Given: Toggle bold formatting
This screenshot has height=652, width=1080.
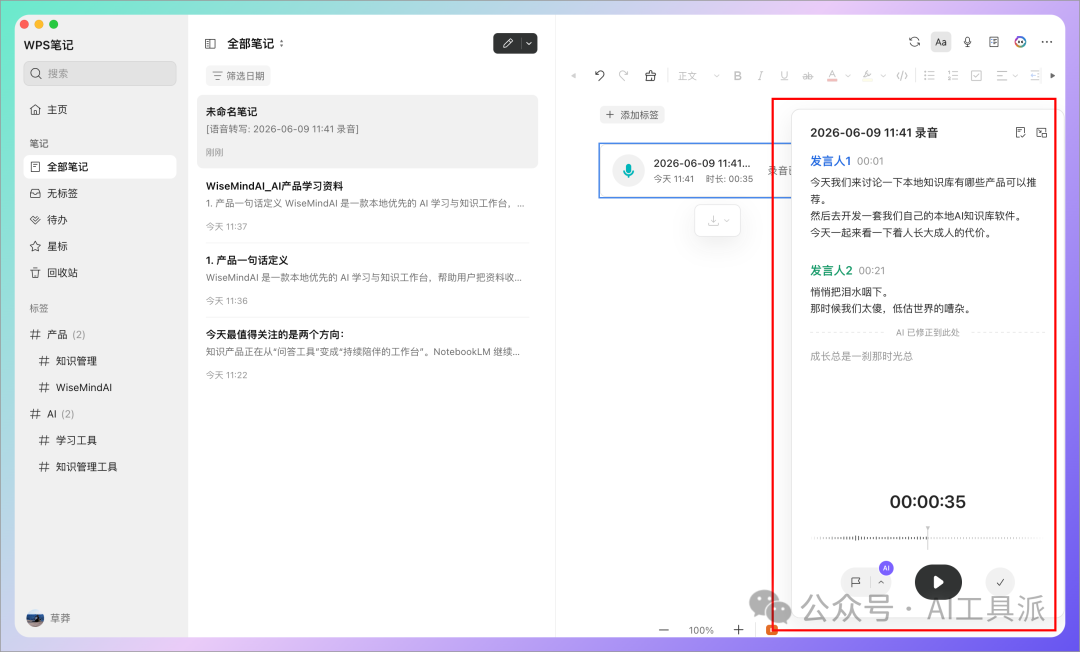Looking at the screenshot, I should coord(738,76).
